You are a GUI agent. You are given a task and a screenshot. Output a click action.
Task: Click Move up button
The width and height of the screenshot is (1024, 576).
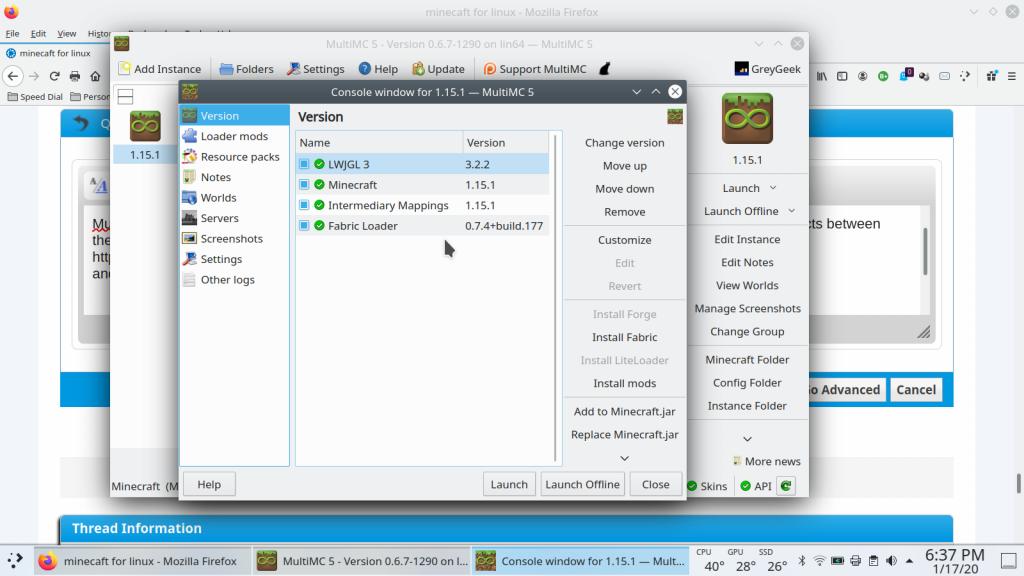pyautogui.click(x=624, y=166)
